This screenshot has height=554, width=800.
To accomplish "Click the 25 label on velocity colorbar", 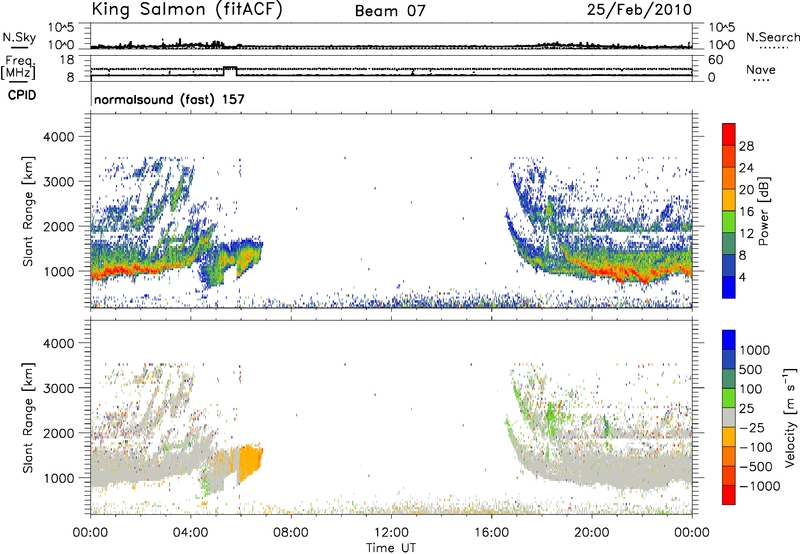I will [746, 409].
